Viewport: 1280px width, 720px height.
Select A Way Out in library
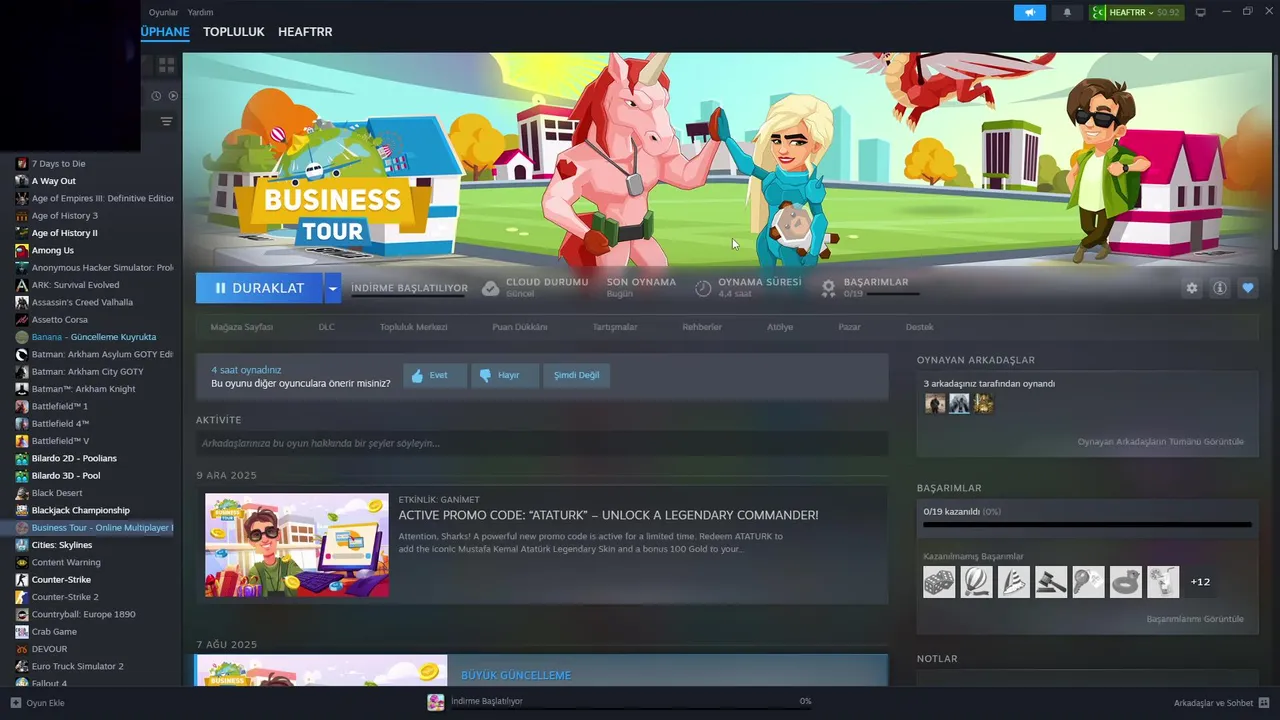(x=53, y=181)
